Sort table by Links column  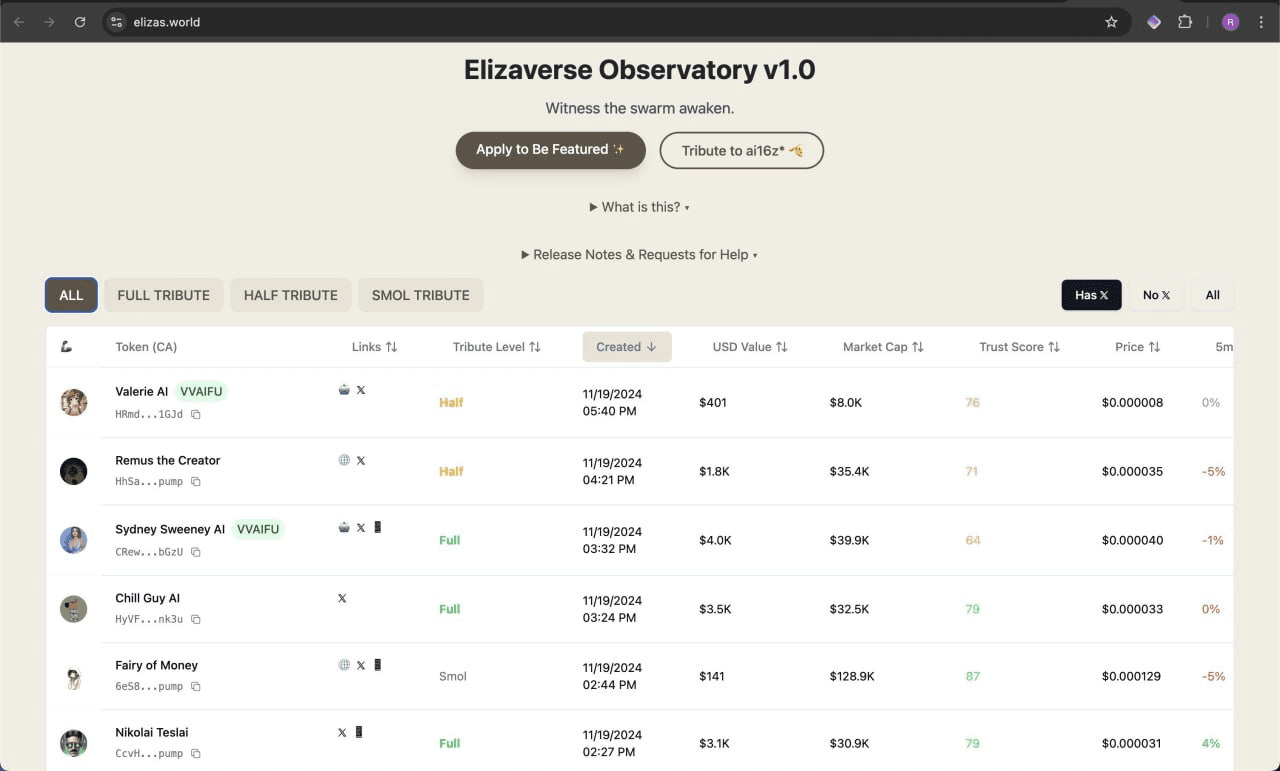[x=374, y=347]
